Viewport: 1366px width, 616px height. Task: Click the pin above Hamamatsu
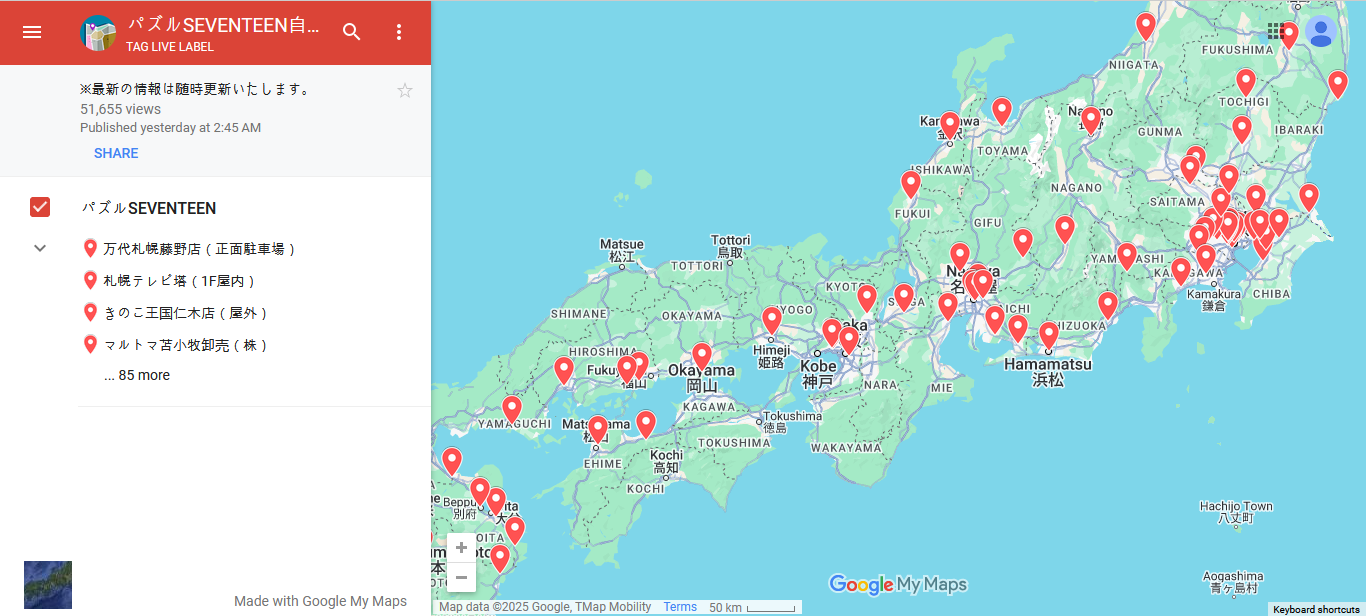(1049, 337)
